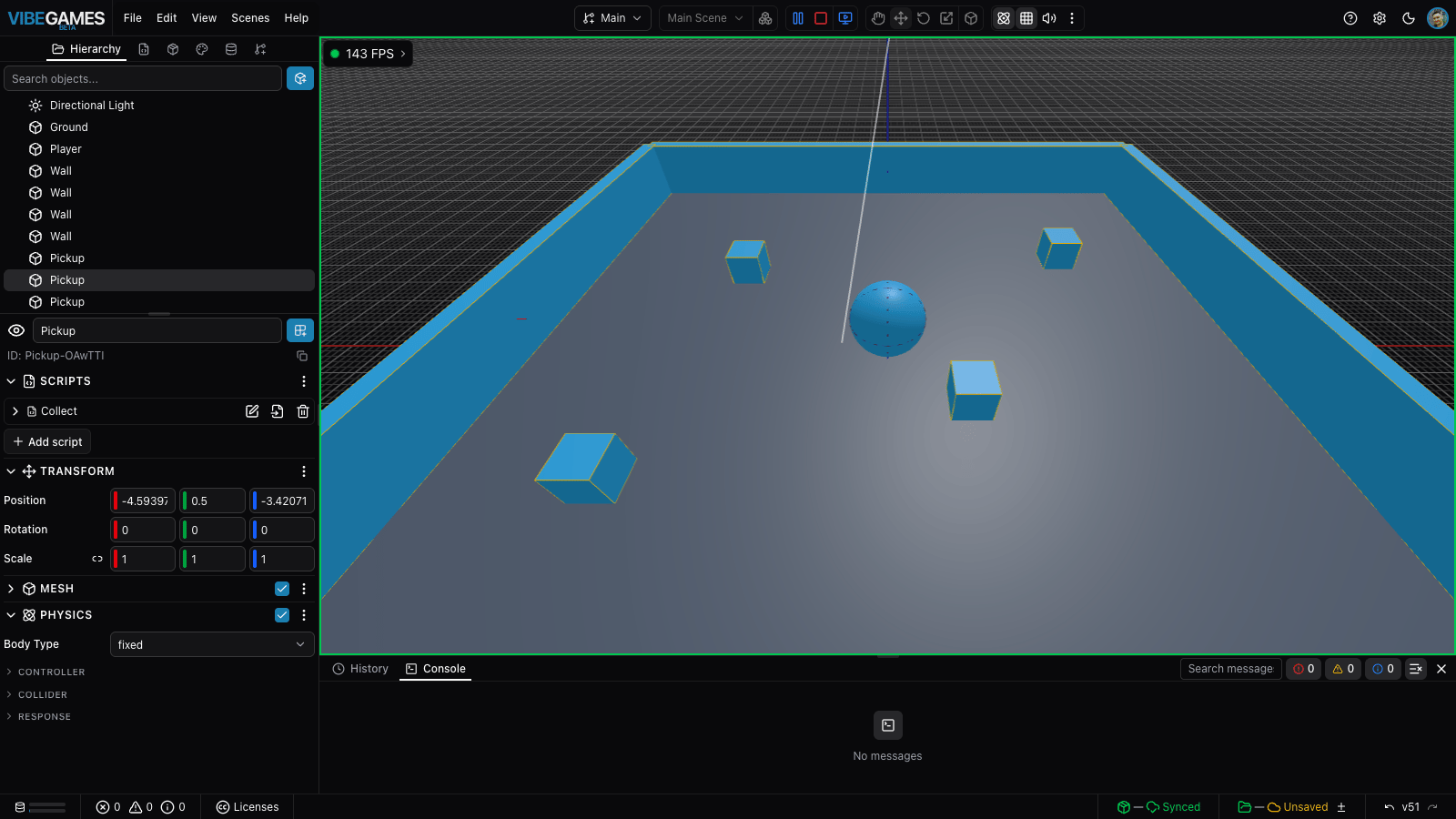Expand the RESPONSE subsection

(x=38, y=717)
